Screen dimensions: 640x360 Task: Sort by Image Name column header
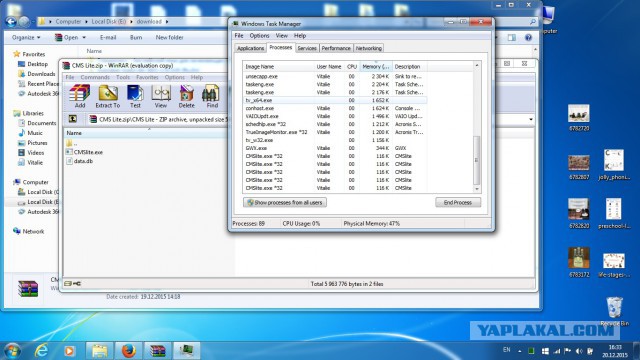278,67
